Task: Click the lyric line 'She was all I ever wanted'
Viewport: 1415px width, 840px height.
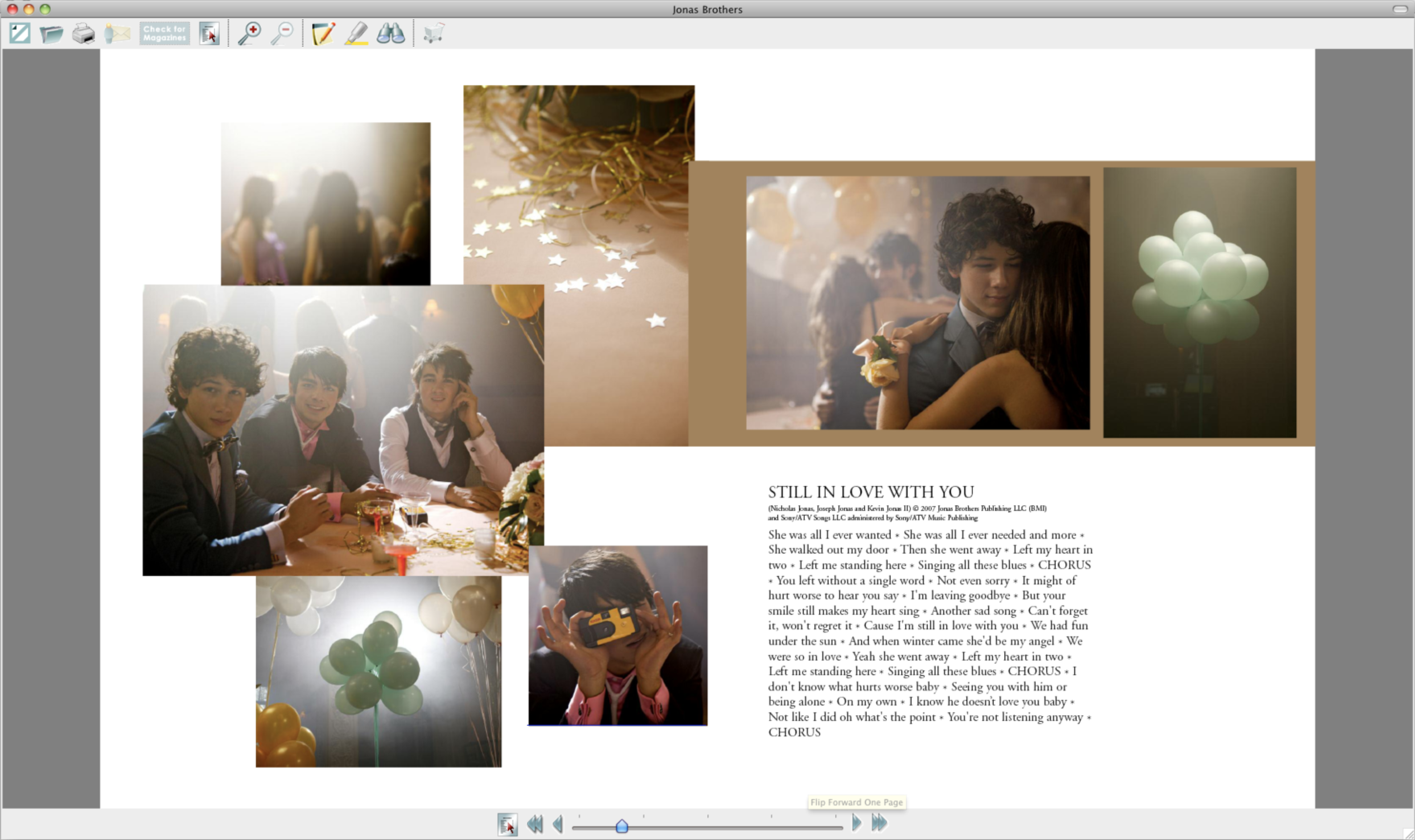Action: 830,534
